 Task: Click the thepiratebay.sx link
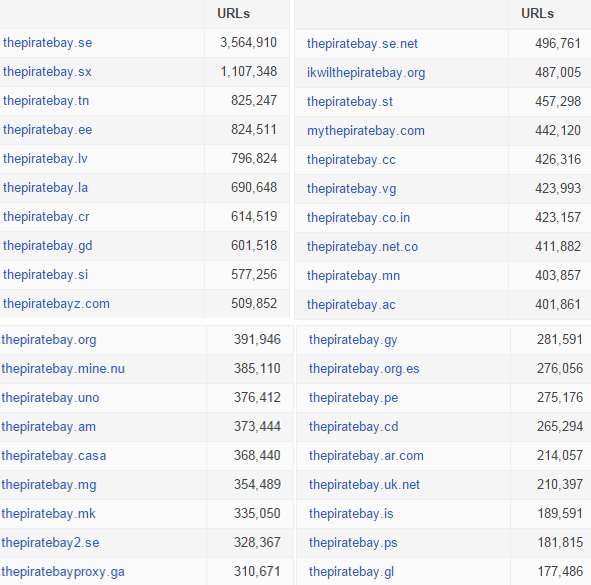(47, 72)
